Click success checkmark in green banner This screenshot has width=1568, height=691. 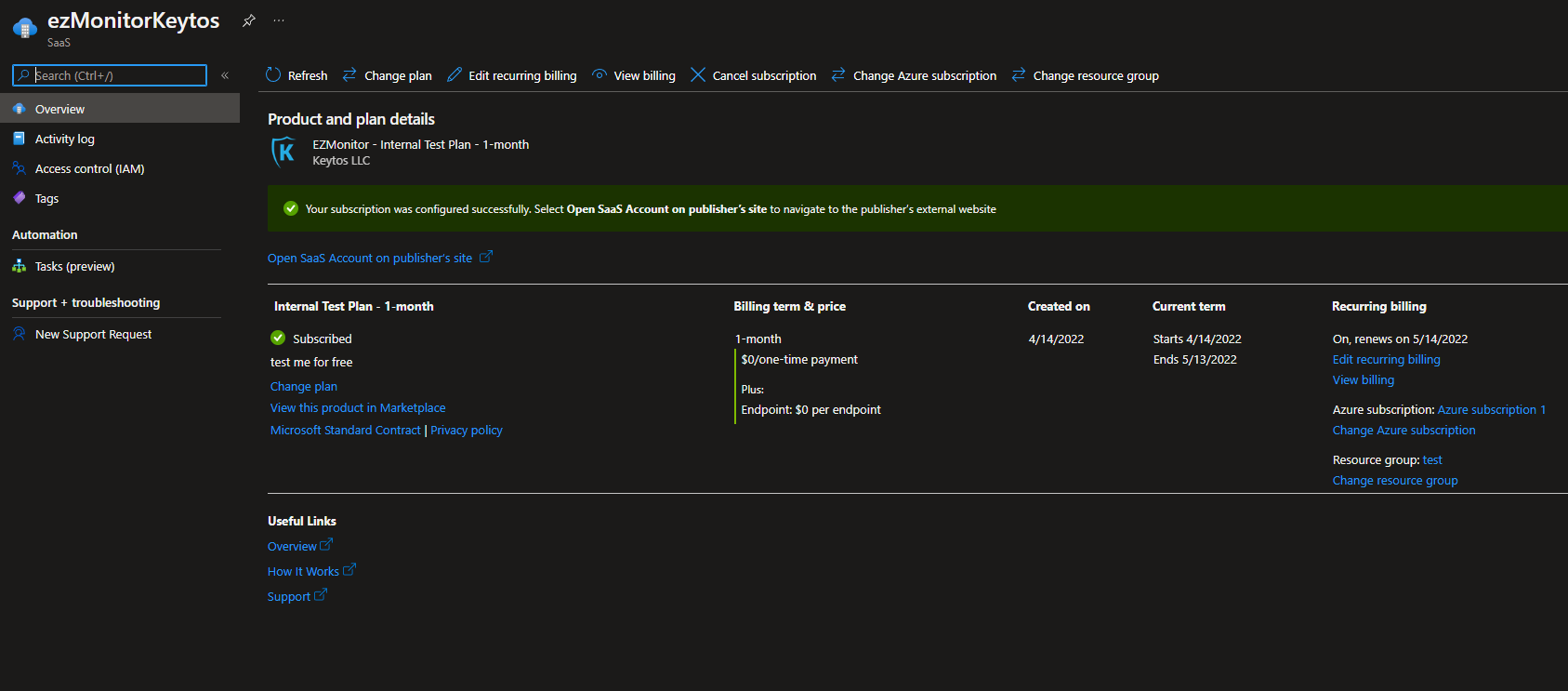tap(291, 208)
